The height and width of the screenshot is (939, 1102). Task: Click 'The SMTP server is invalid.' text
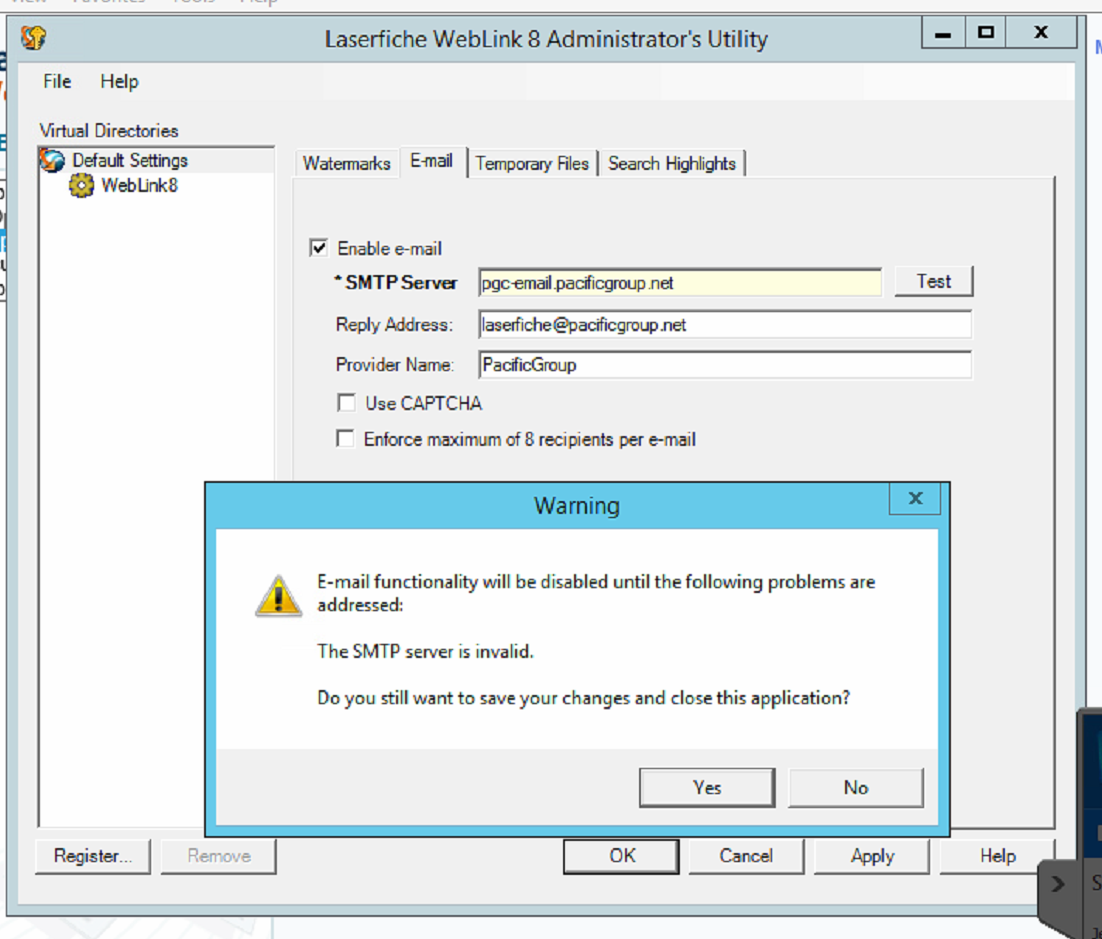[x=425, y=652]
